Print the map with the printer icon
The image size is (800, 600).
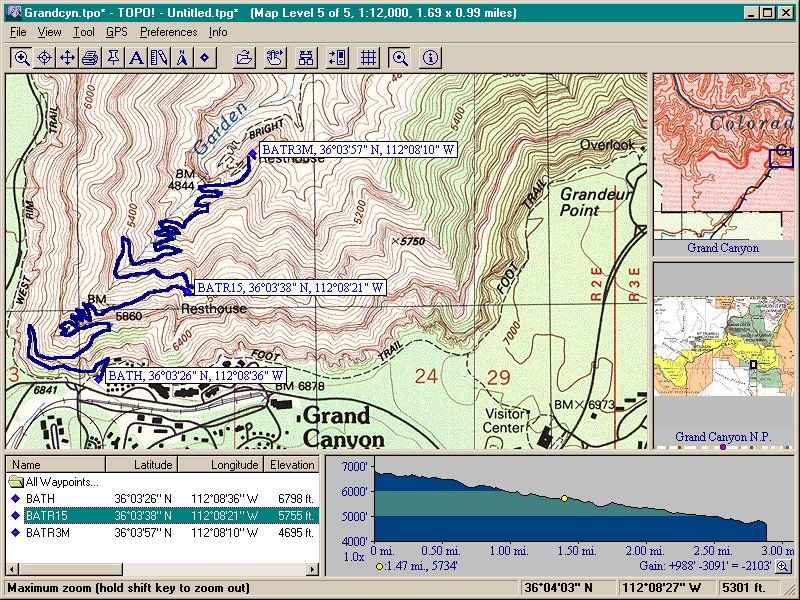(x=90, y=58)
